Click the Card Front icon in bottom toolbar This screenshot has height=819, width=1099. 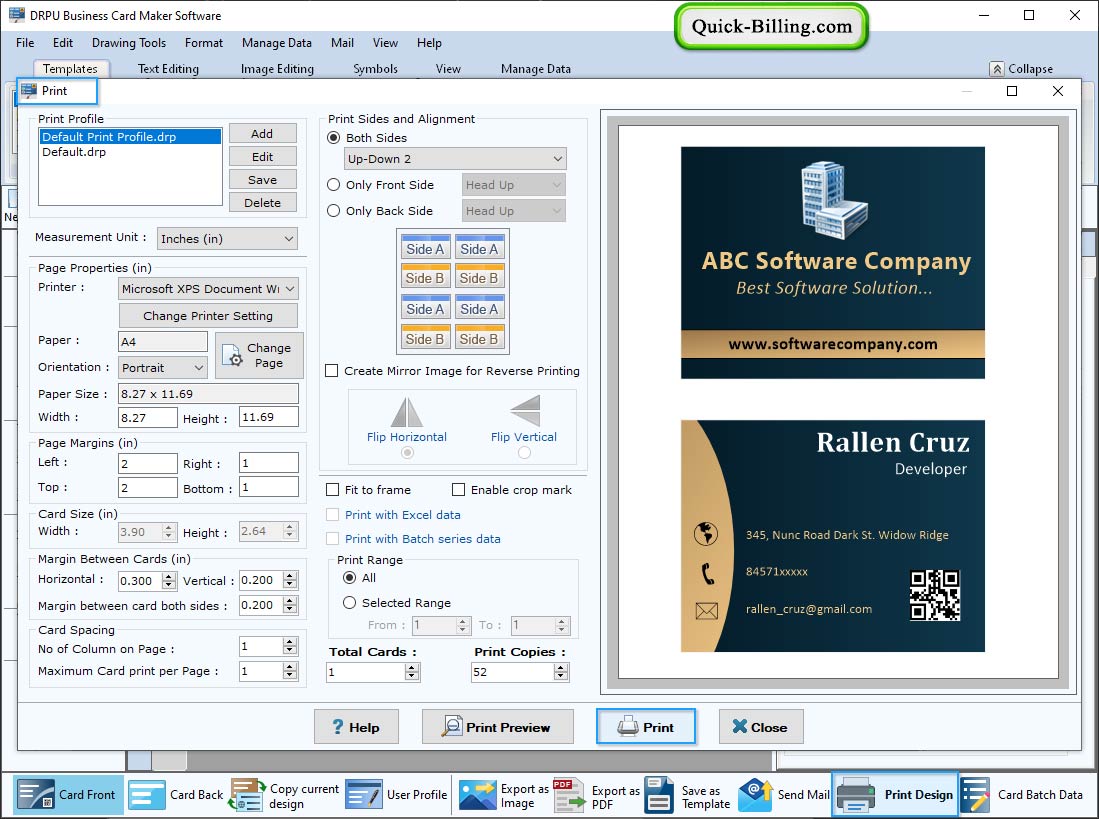coord(36,794)
